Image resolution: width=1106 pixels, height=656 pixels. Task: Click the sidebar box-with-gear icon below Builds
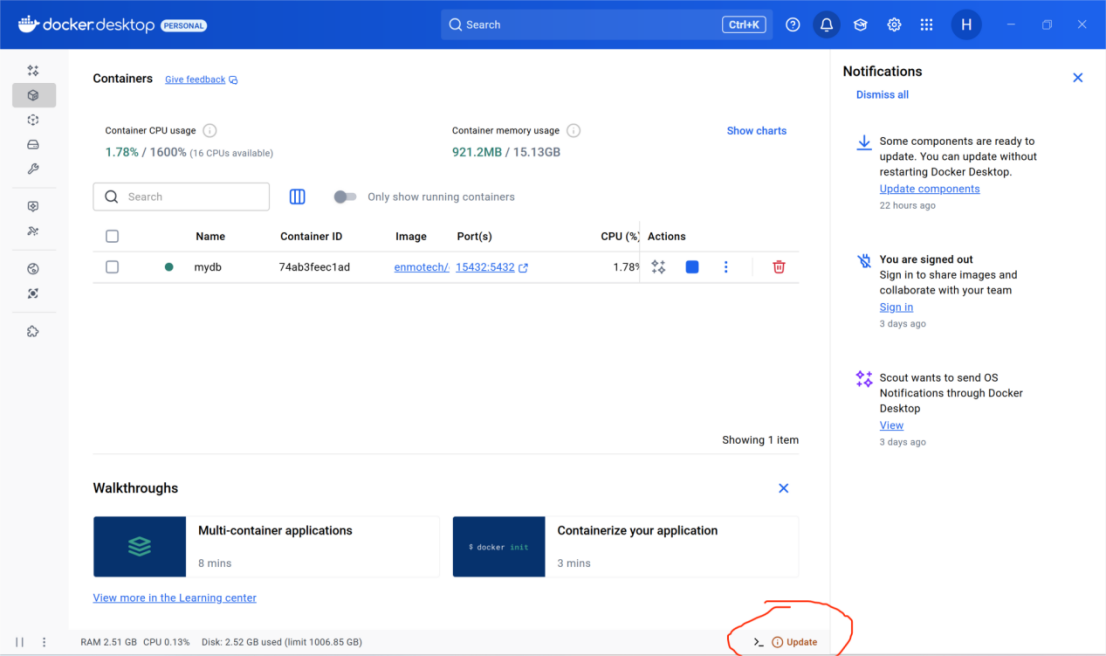click(33, 207)
